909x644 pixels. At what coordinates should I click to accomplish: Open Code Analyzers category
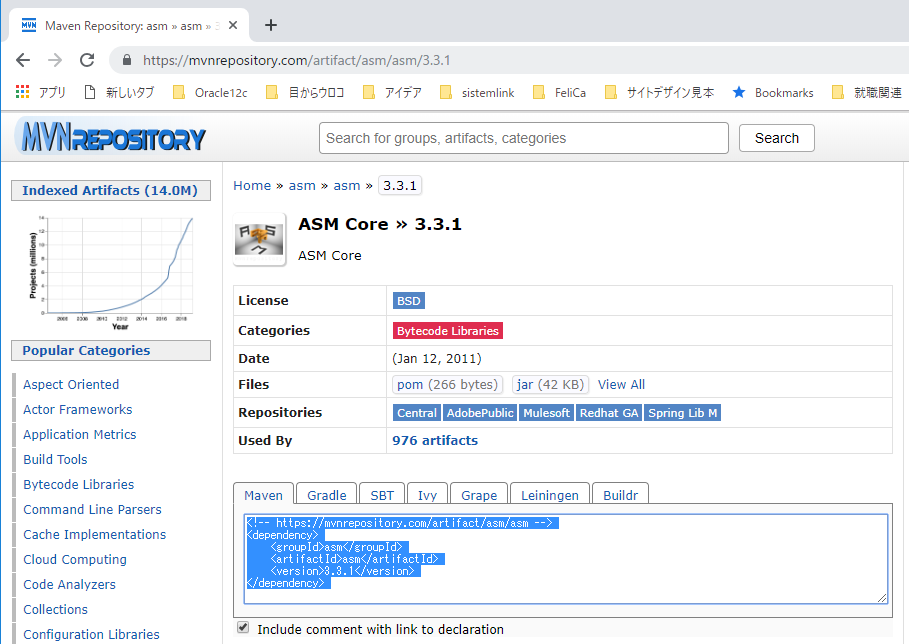70,584
